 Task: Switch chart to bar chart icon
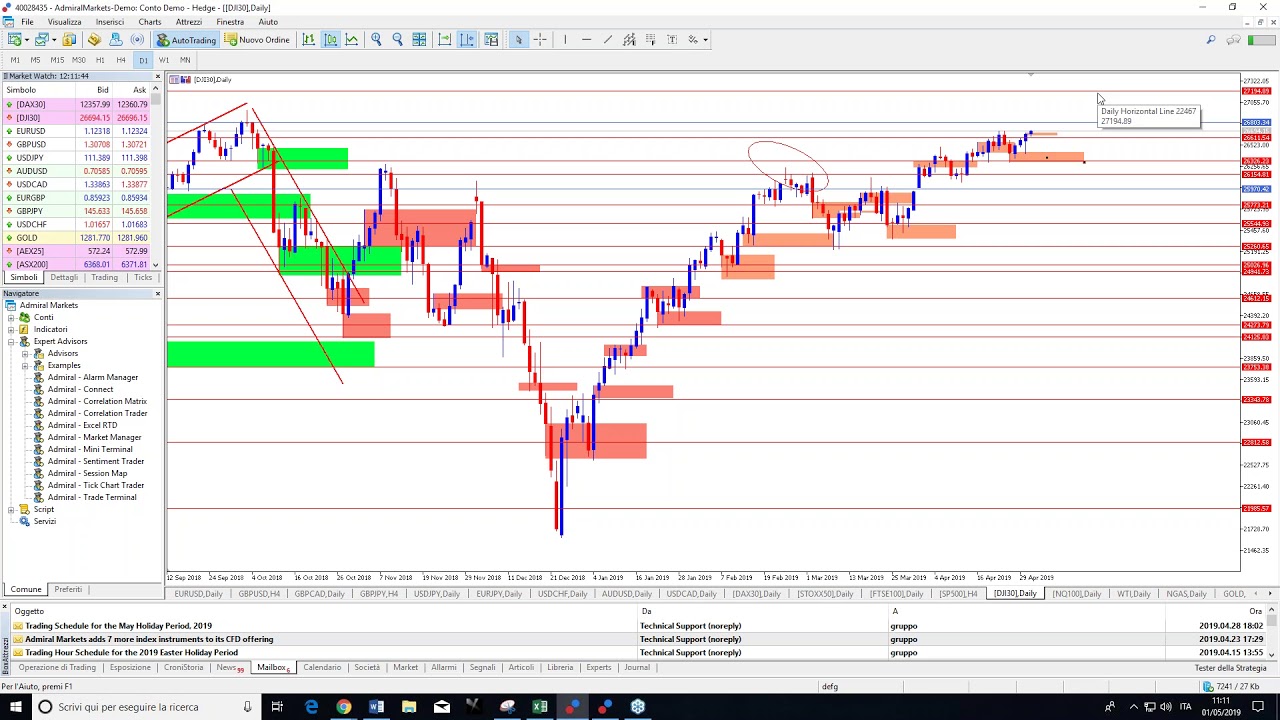[308, 40]
